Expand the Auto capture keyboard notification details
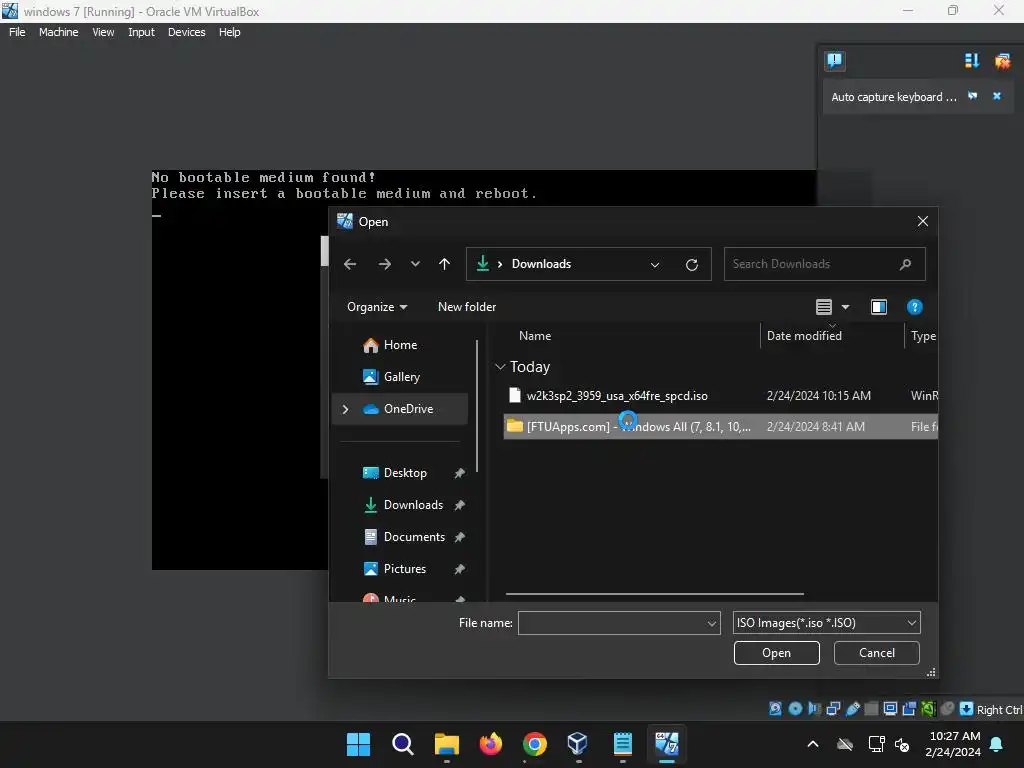This screenshot has height=768, width=1024. click(972, 96)
